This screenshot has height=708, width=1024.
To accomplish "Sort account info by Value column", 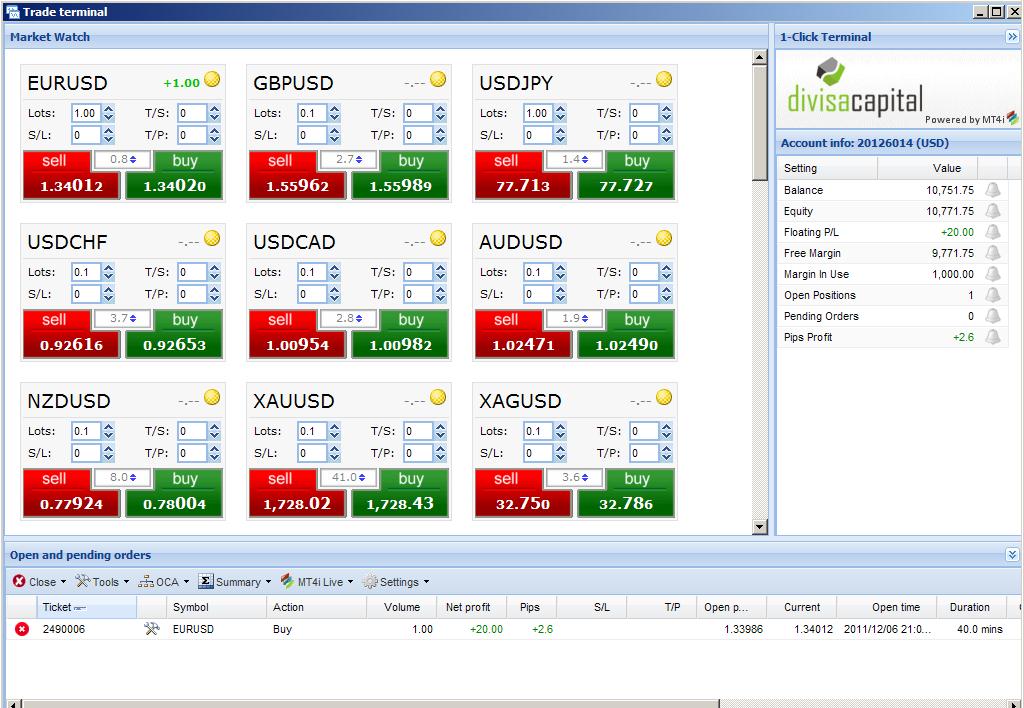I will pyautogui.click(x=927, y=169).
